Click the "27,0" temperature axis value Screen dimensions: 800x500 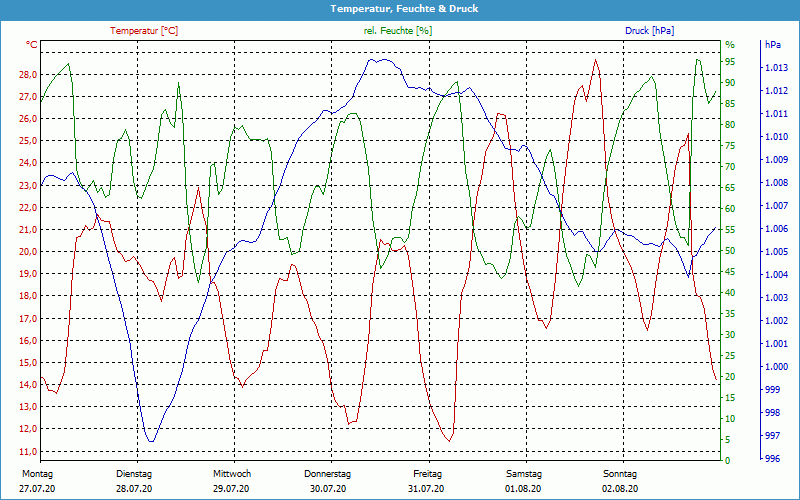point(28,96)
